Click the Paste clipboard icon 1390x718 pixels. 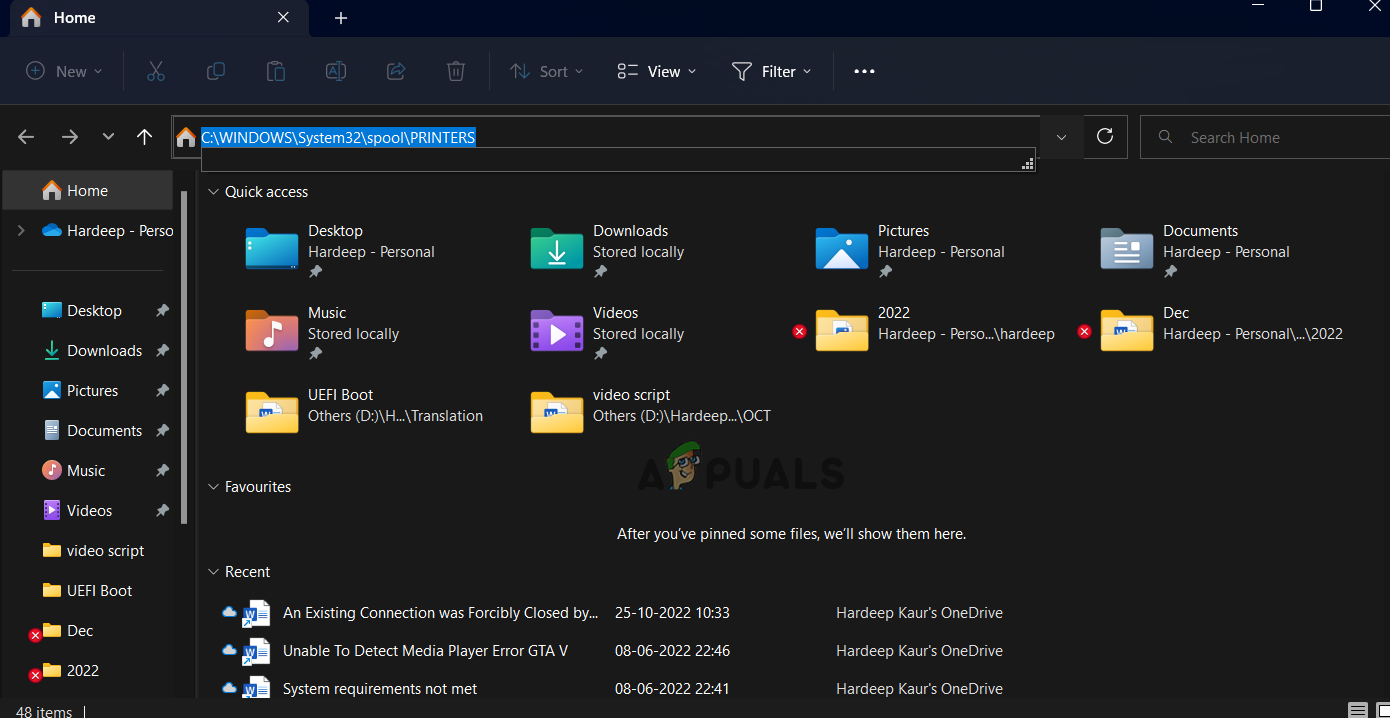point(275,71)
